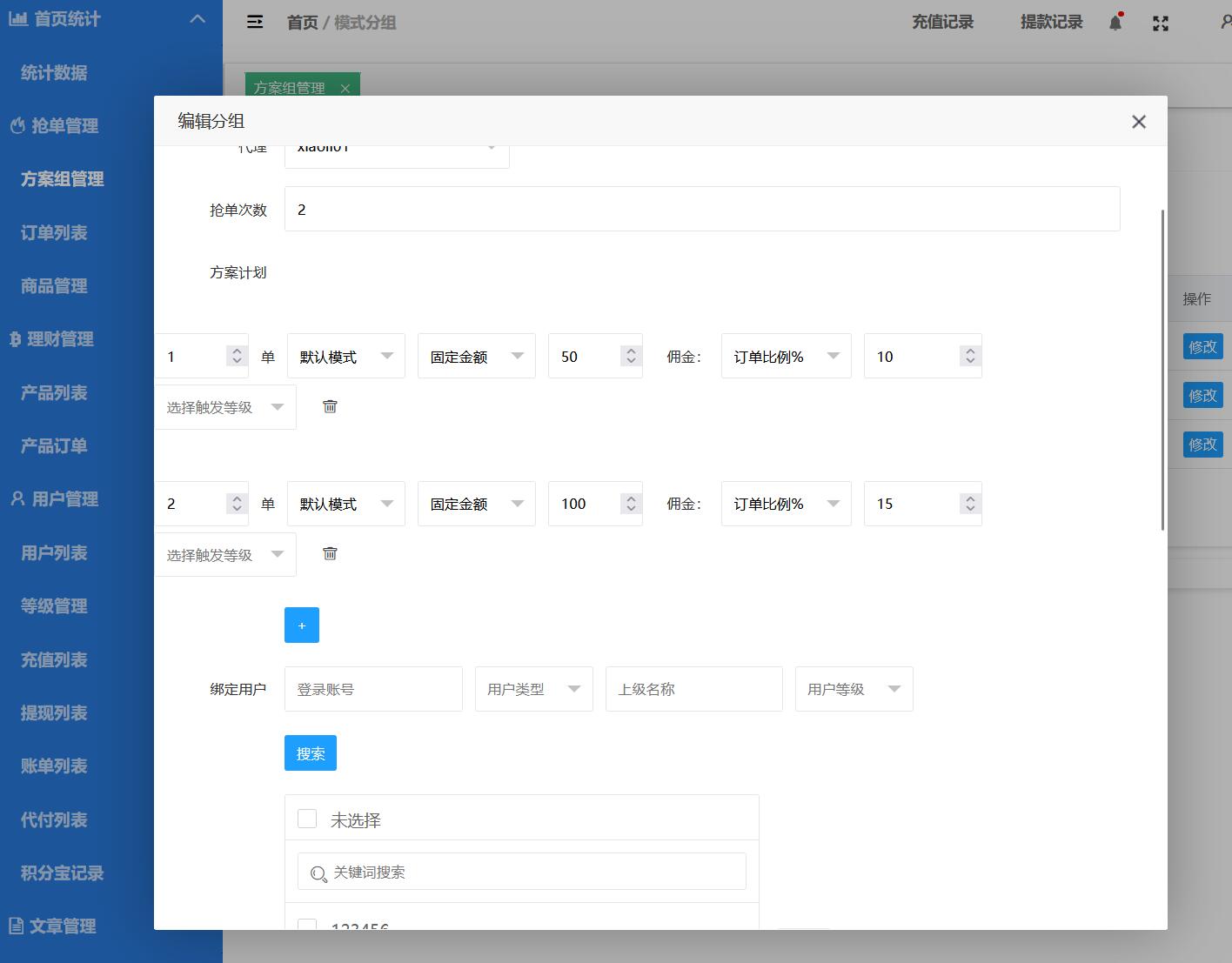Open 充值列表 in sidebar

(x=54, y=659)
